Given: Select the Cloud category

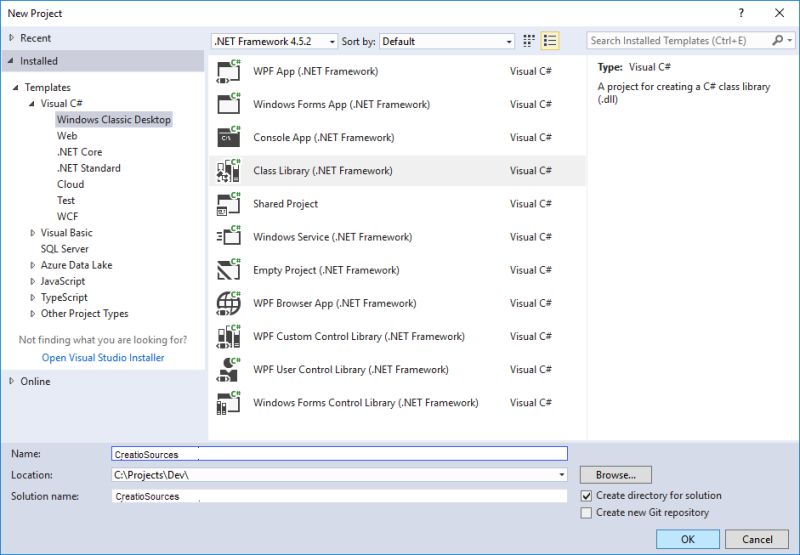Looking at the screenshot, I should 70,184.
